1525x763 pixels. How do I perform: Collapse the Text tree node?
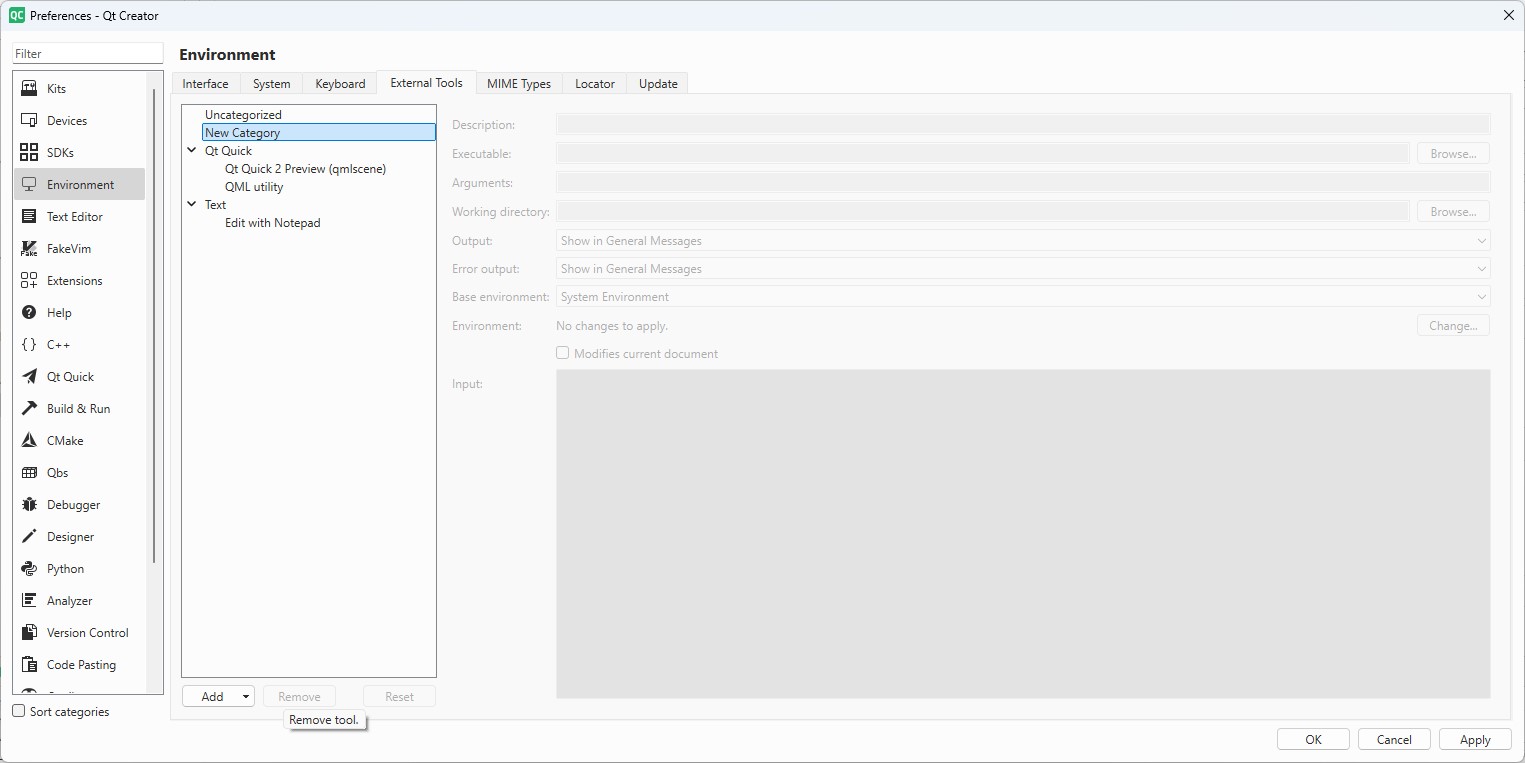192,205
